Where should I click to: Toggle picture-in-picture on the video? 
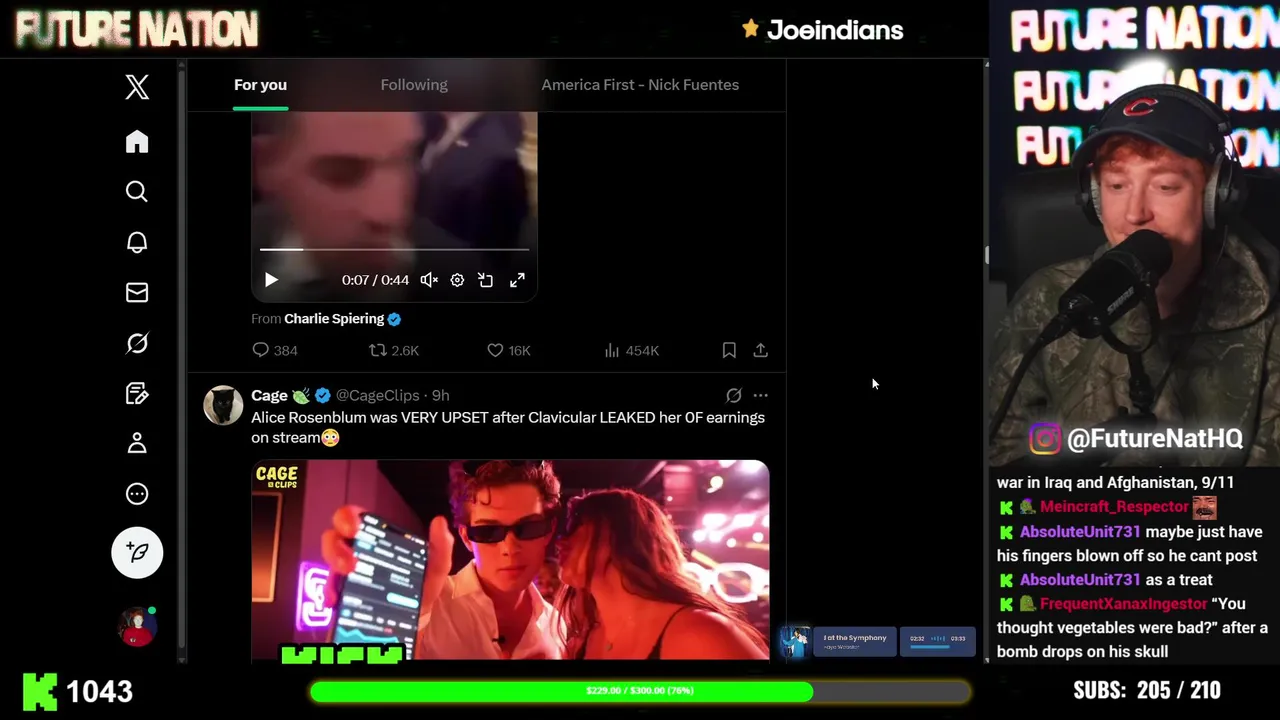tap(486, 280)
